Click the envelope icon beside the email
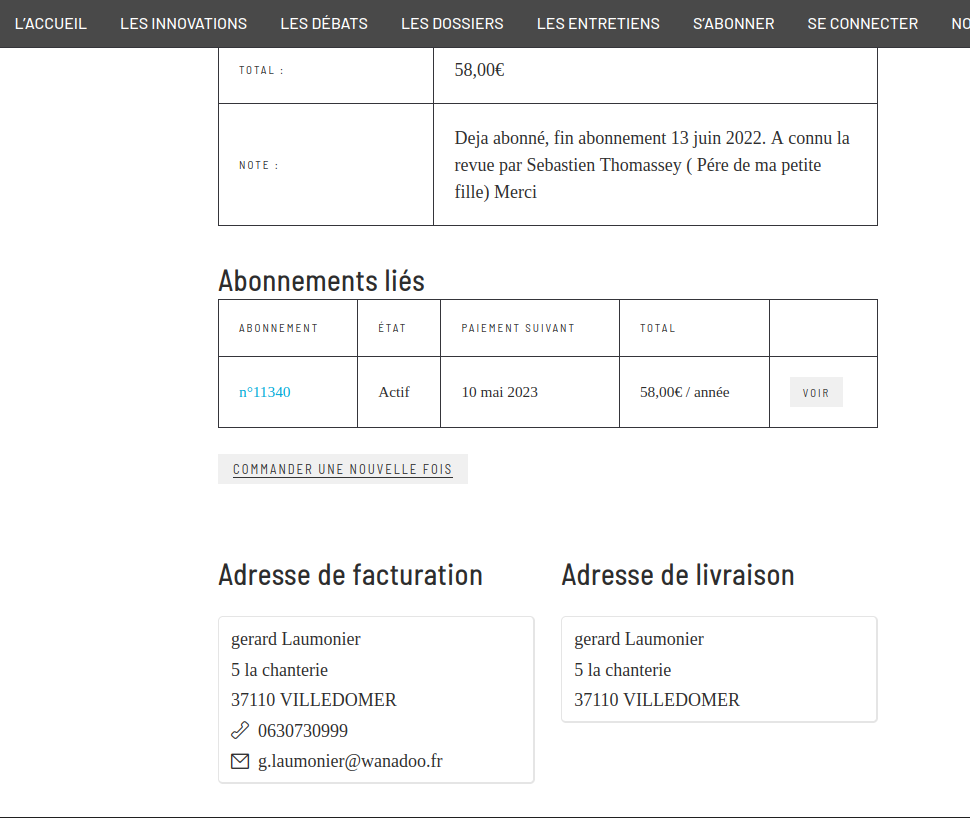 click(240, 761)
